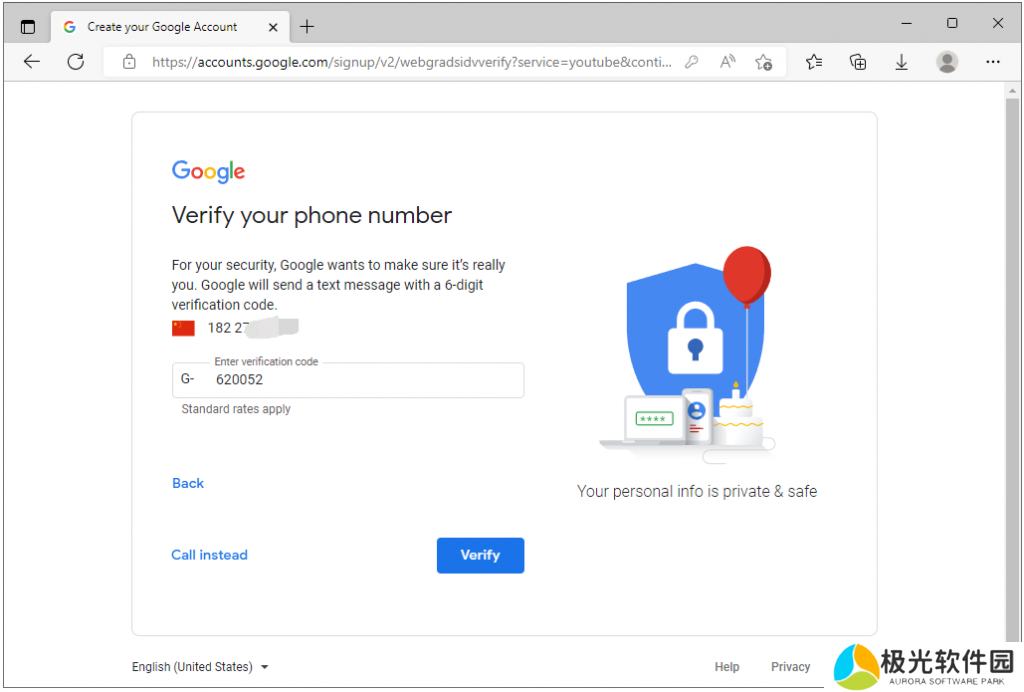The height and width of the screenshot is (692, 1024).
Task: Open the Downloads arrow icon
Action: coord(901,62)
